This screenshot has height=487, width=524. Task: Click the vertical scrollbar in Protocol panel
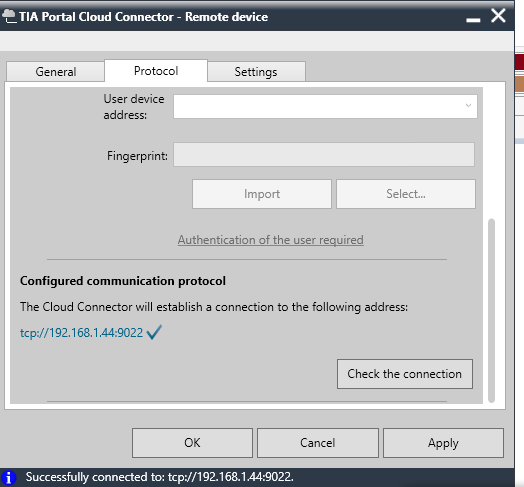coord(491,311)
